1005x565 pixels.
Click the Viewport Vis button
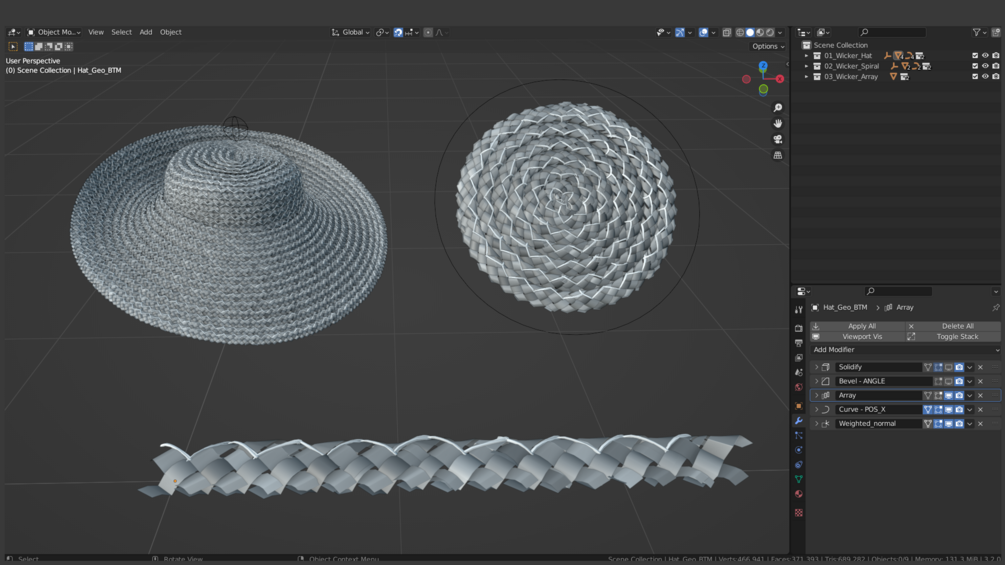coord(857,336)
